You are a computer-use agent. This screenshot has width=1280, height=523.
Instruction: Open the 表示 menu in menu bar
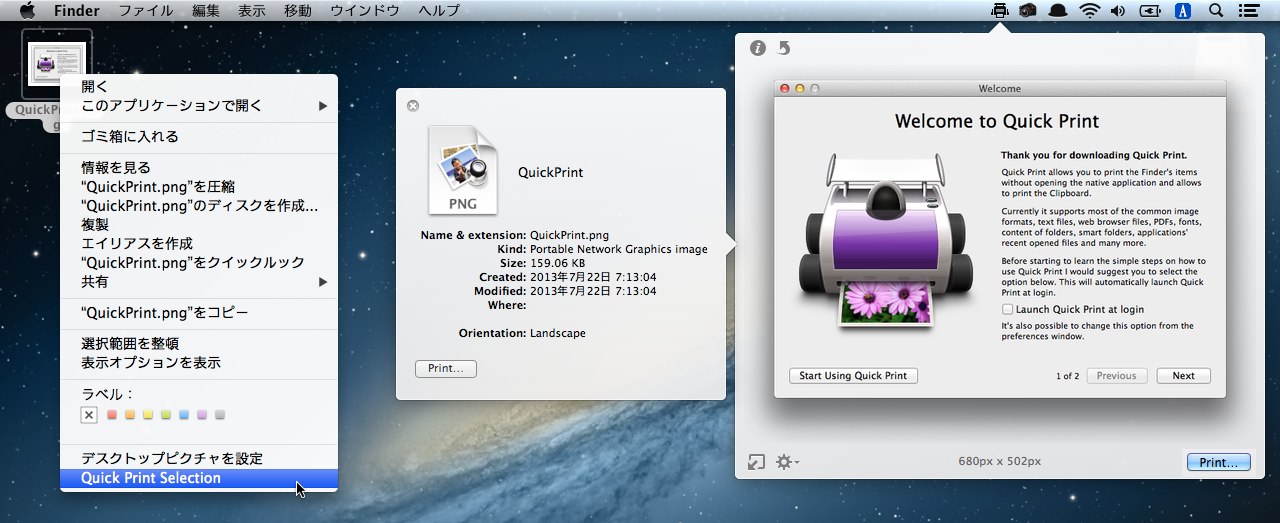[x=252, y=11]
